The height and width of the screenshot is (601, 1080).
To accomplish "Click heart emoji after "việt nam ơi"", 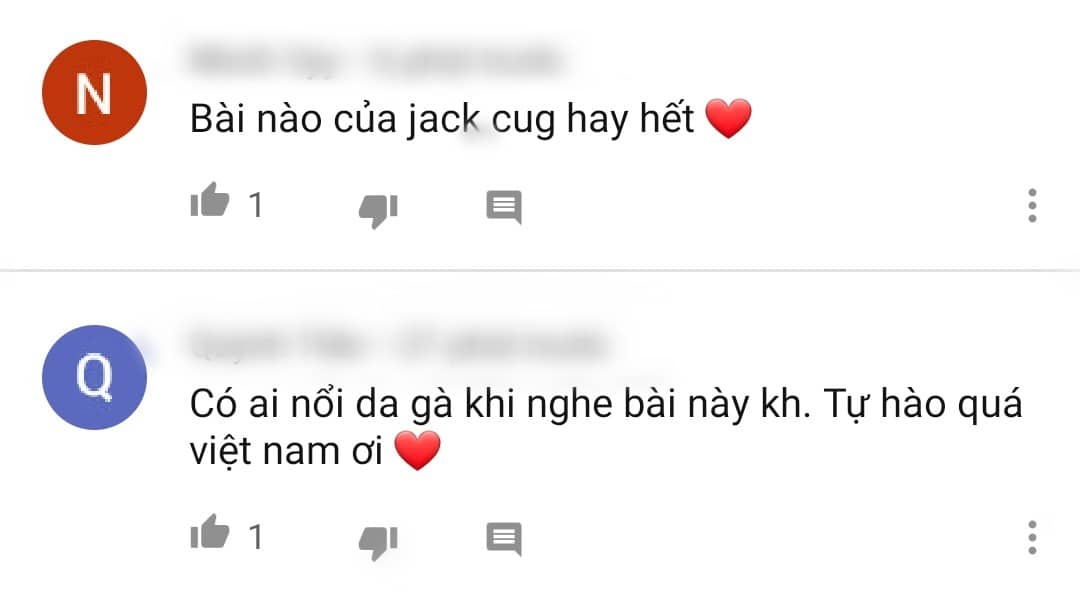I will click(417, 451).
